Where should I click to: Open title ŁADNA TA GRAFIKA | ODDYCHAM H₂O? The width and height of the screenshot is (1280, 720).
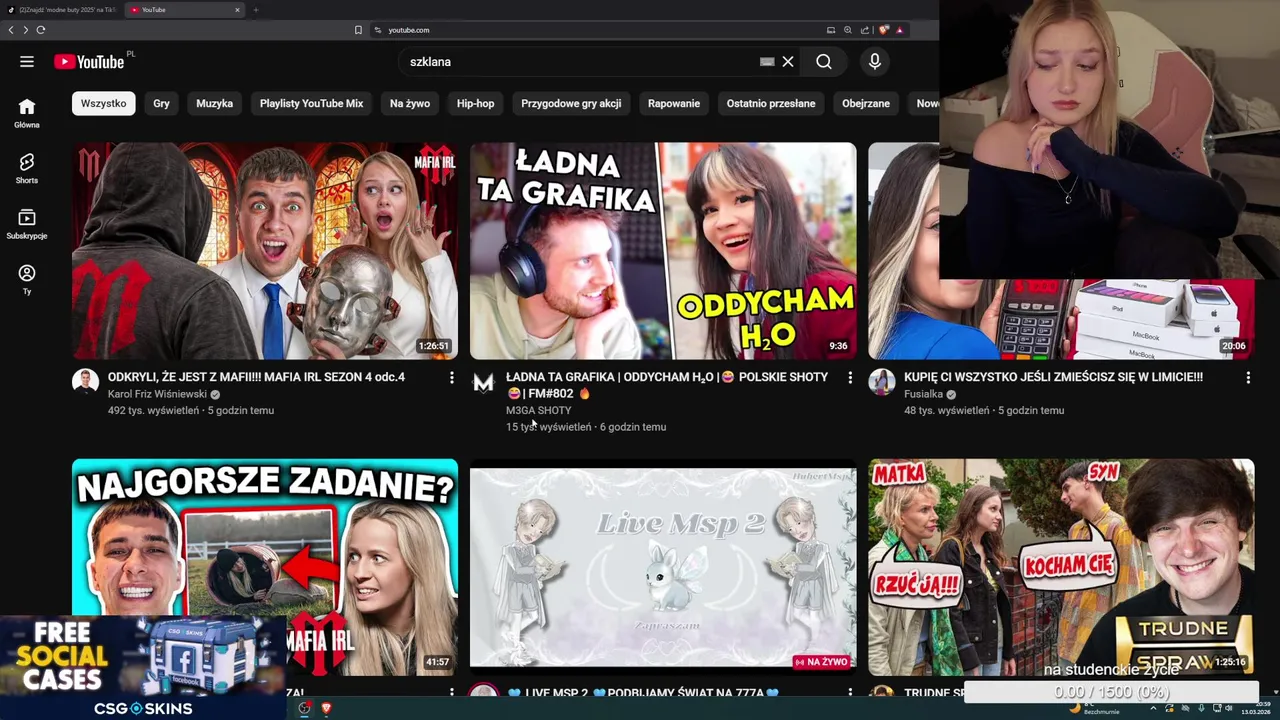click(x=667, y=385)
